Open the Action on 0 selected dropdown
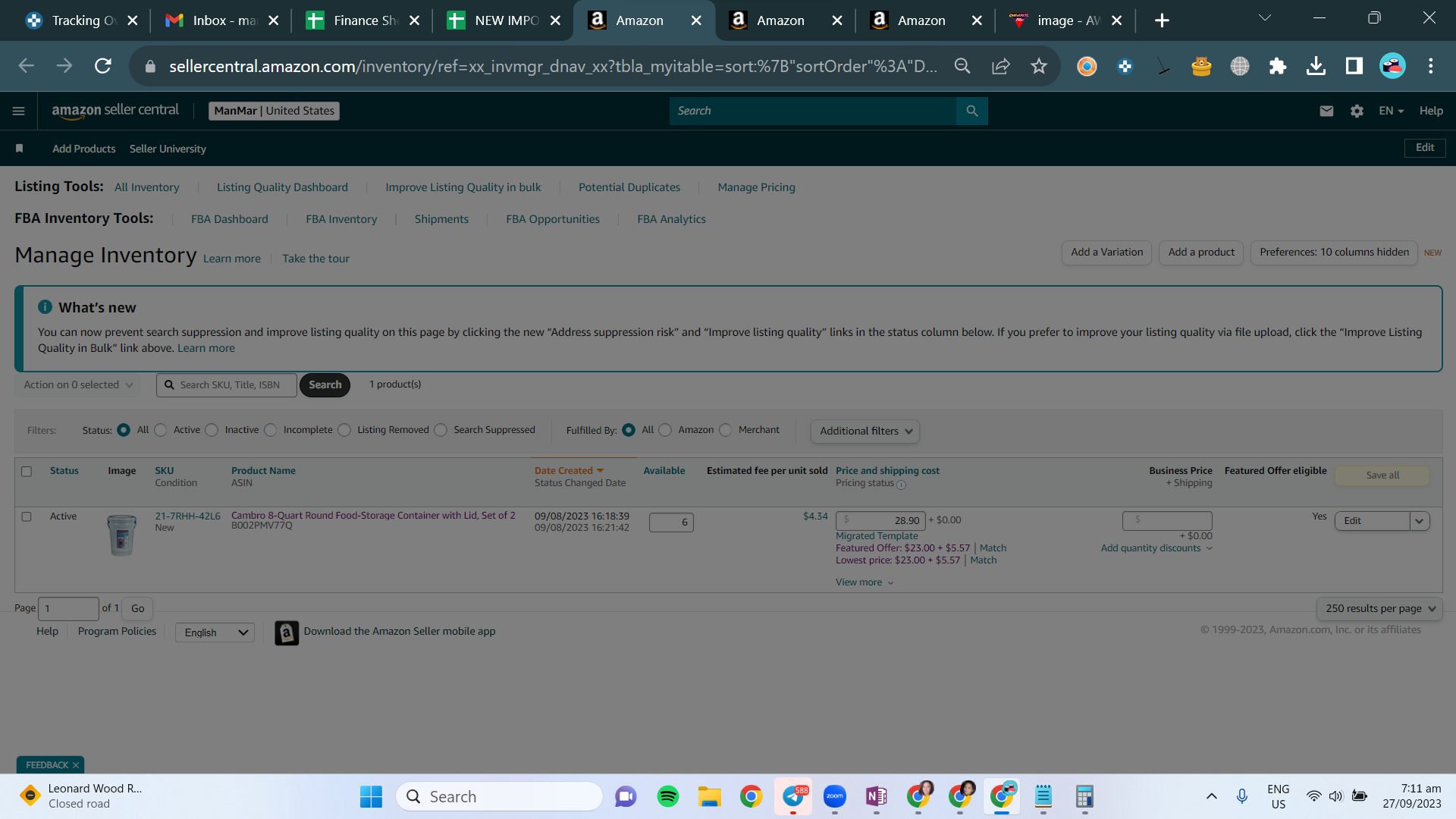Screen dimensions: 1456x819 pyautogui.click(x=78, y=384)
